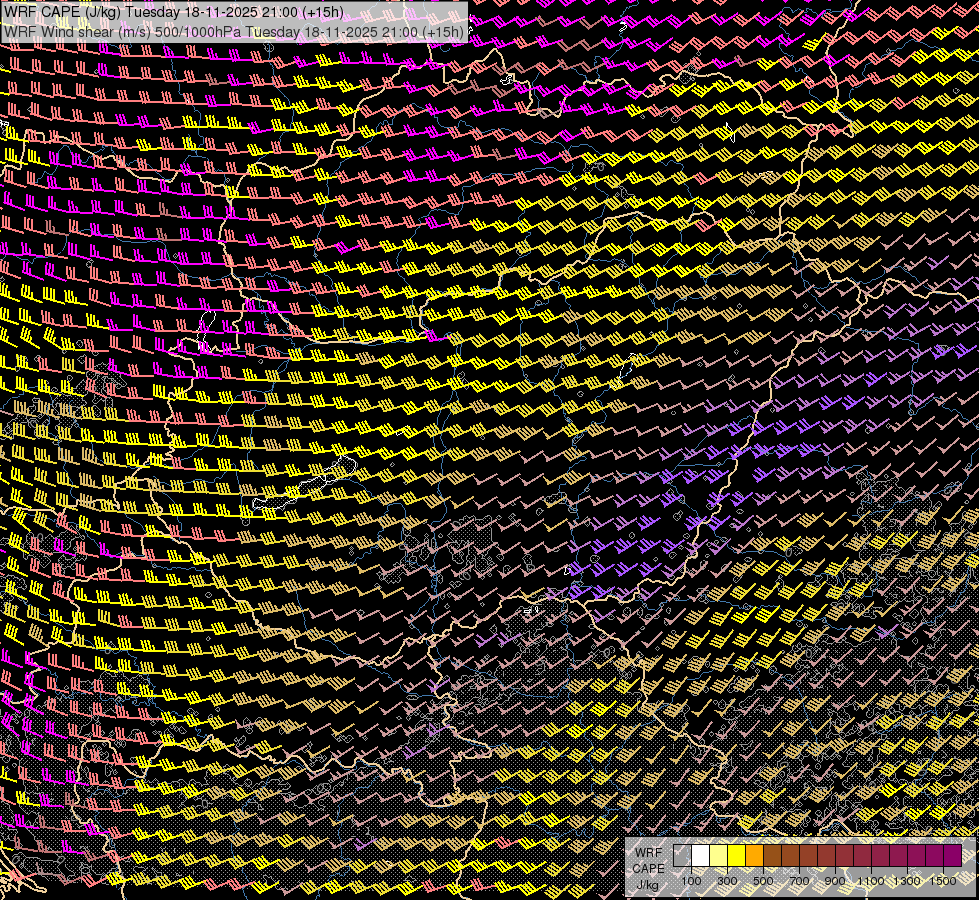Click the WRF Wind shear 500/1000hPa title line
Viewport: 979px width, 900px height.
tap(234, 32)
